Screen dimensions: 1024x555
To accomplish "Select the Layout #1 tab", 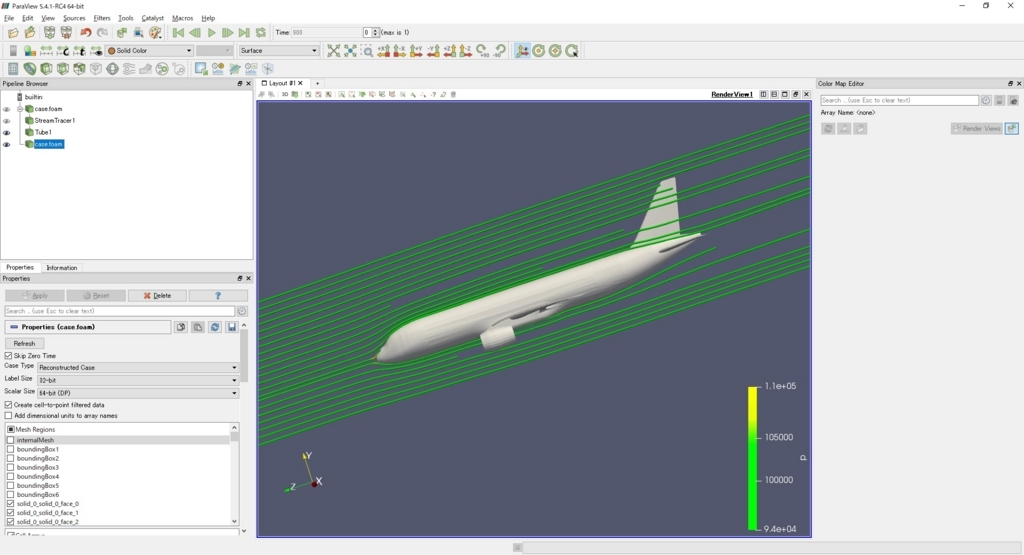I will (x=282, y=84).
